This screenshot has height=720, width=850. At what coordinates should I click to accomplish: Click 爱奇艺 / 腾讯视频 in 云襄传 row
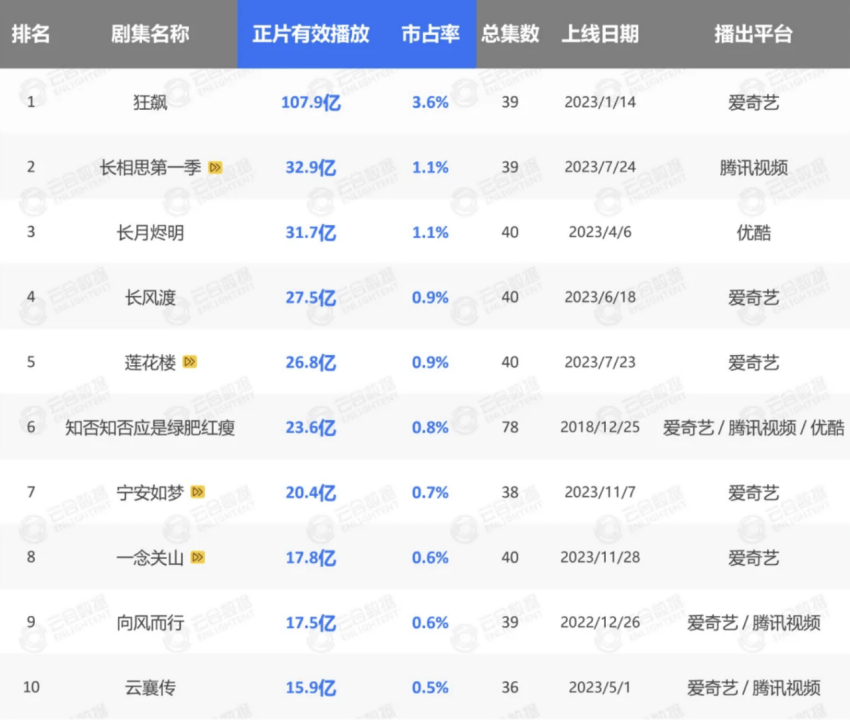tap(754, 687)
